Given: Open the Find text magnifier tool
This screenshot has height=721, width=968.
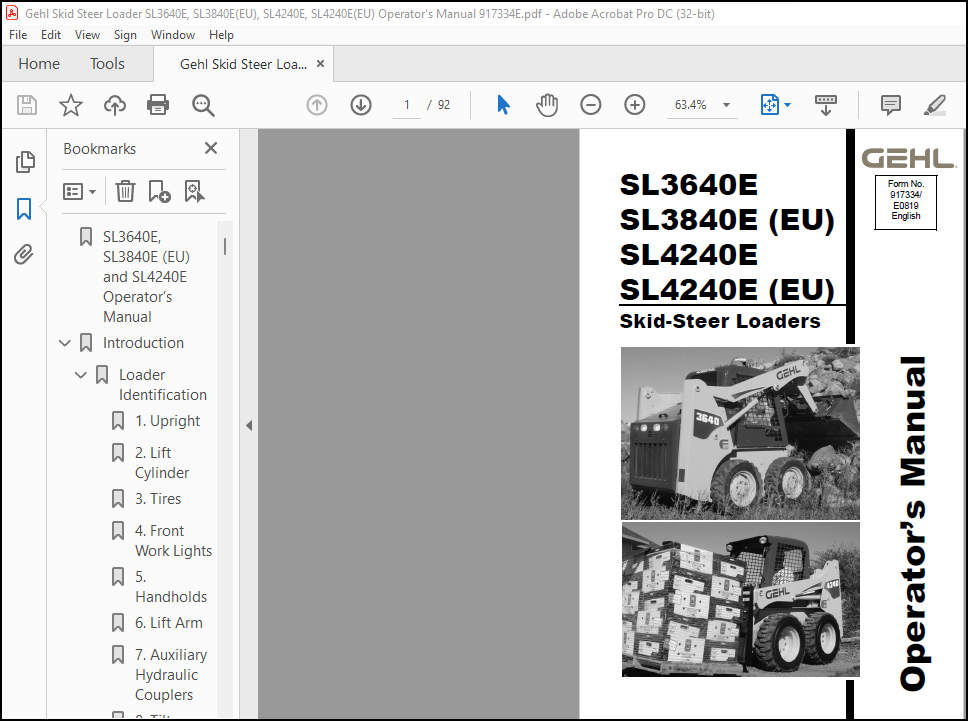Looking at the screenshot, I should click(x=202, y=106).
